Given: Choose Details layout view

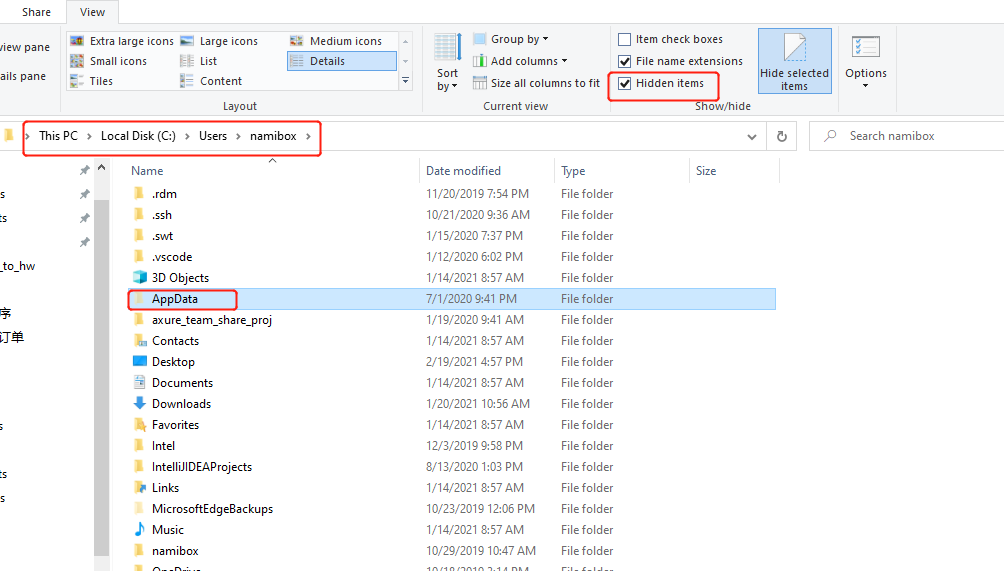Looking at the screenshot, I should 342,61.
